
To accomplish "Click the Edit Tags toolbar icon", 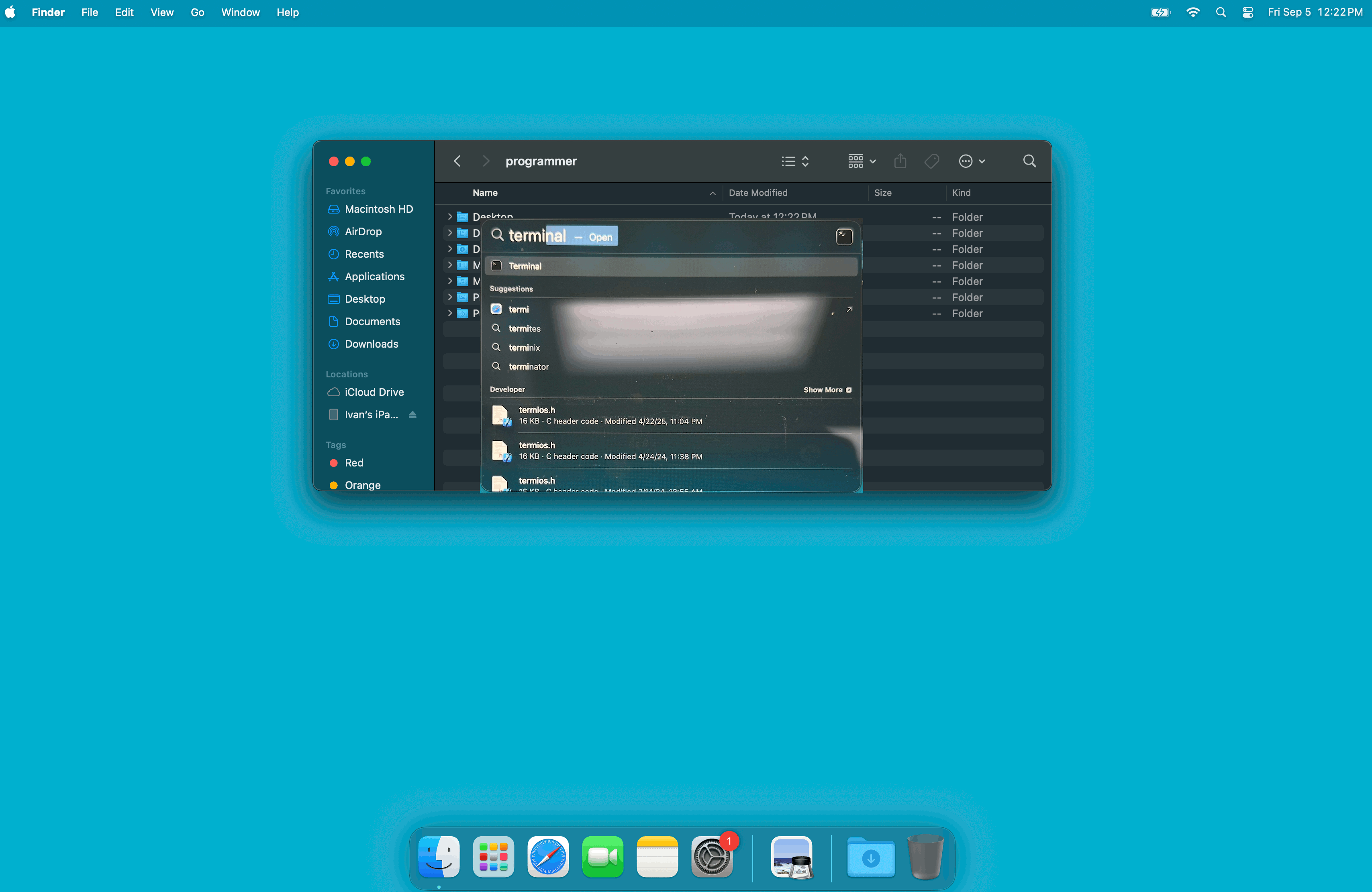I will coord(931,161).
